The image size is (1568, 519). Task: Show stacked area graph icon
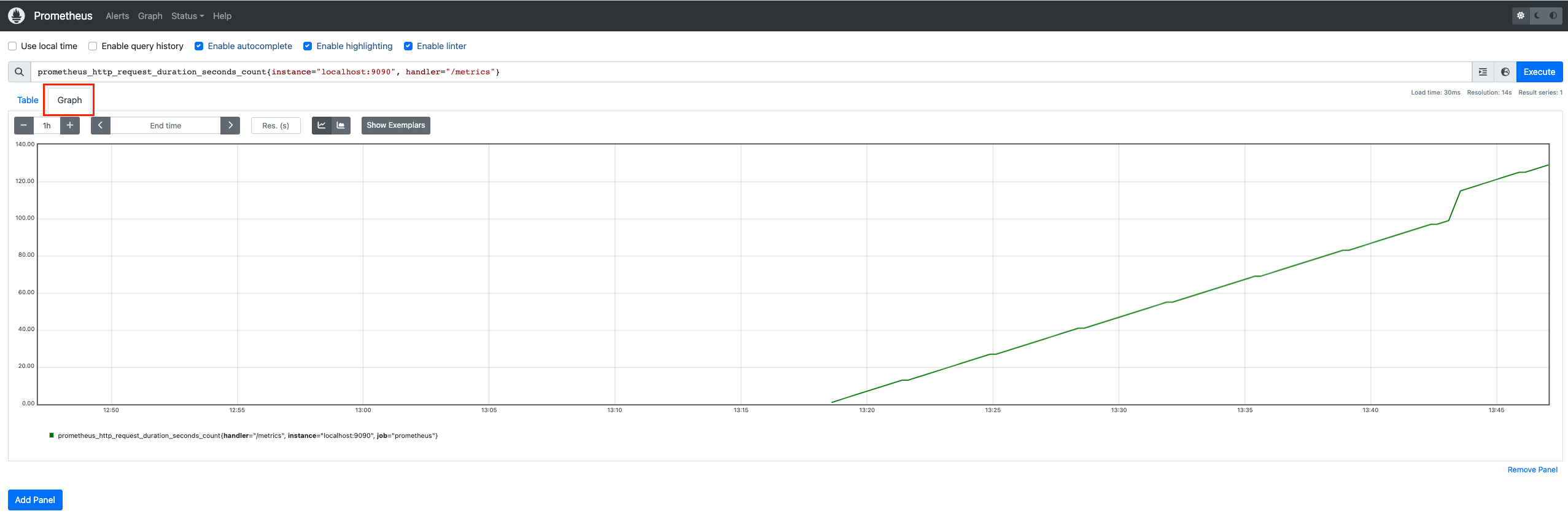click(x=341, y=125)
